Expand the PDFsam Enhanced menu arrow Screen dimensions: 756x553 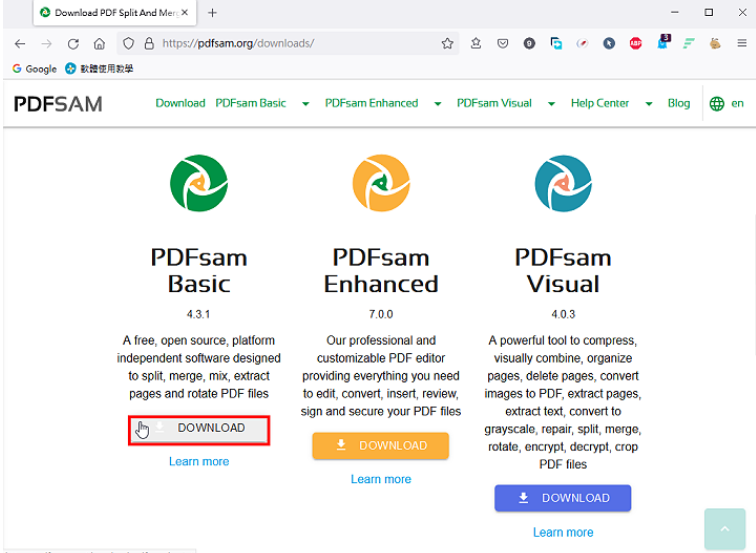click(438, 104)
